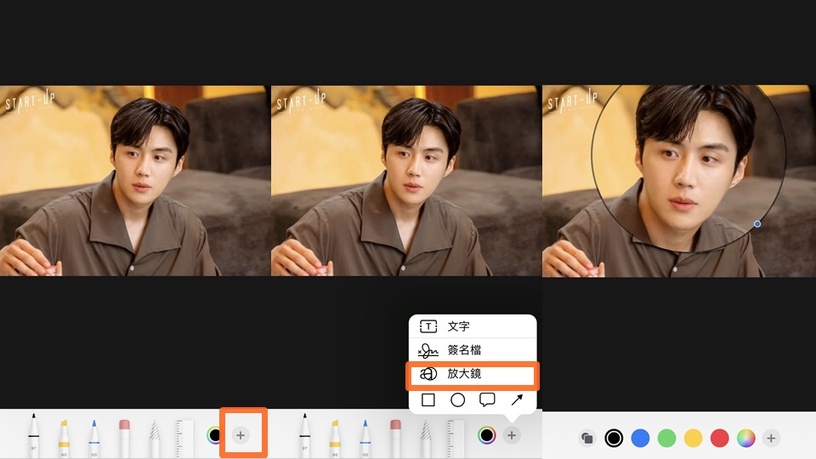816x459 pixels.
Task: Select the black pen beside the outlined plus button
Action: pos(33,436)
